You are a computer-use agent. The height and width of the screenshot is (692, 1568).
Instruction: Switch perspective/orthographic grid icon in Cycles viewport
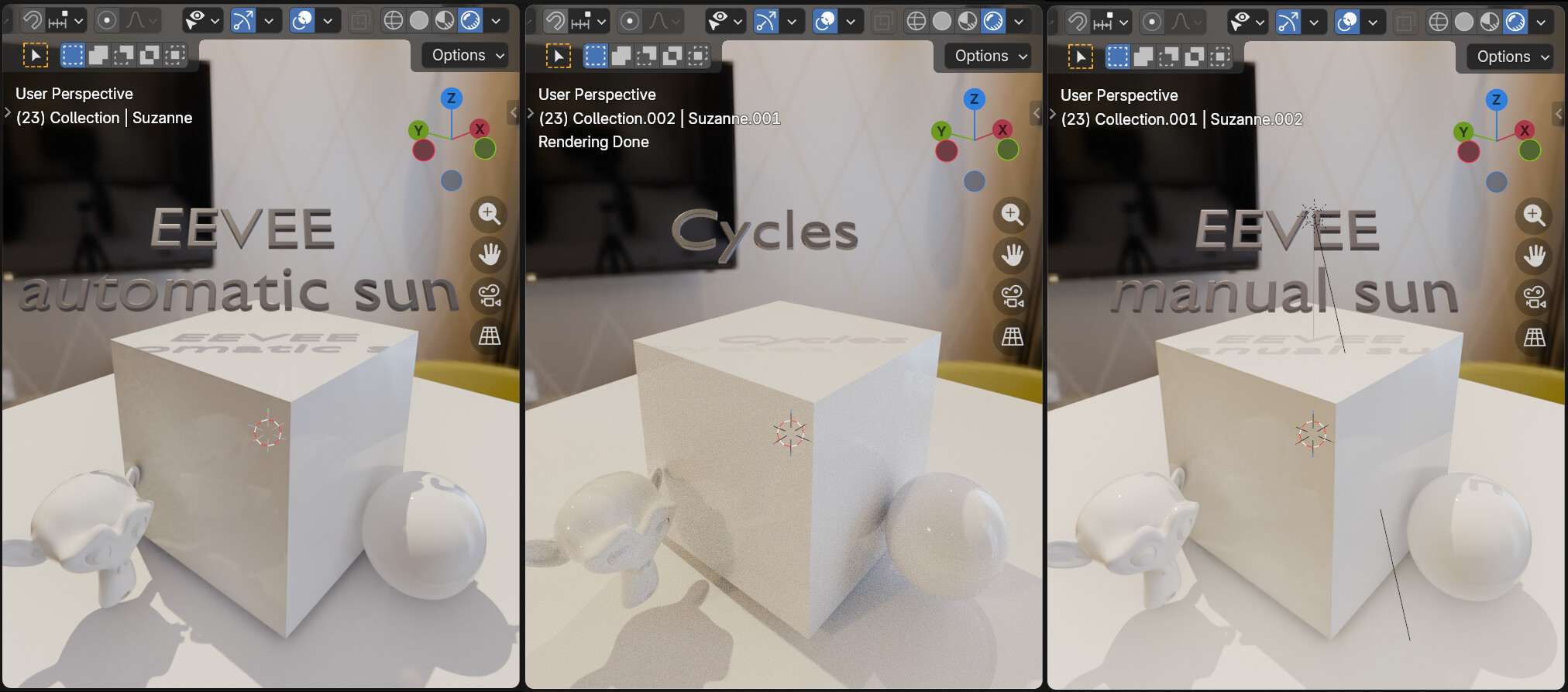(x=1012, y=337)
